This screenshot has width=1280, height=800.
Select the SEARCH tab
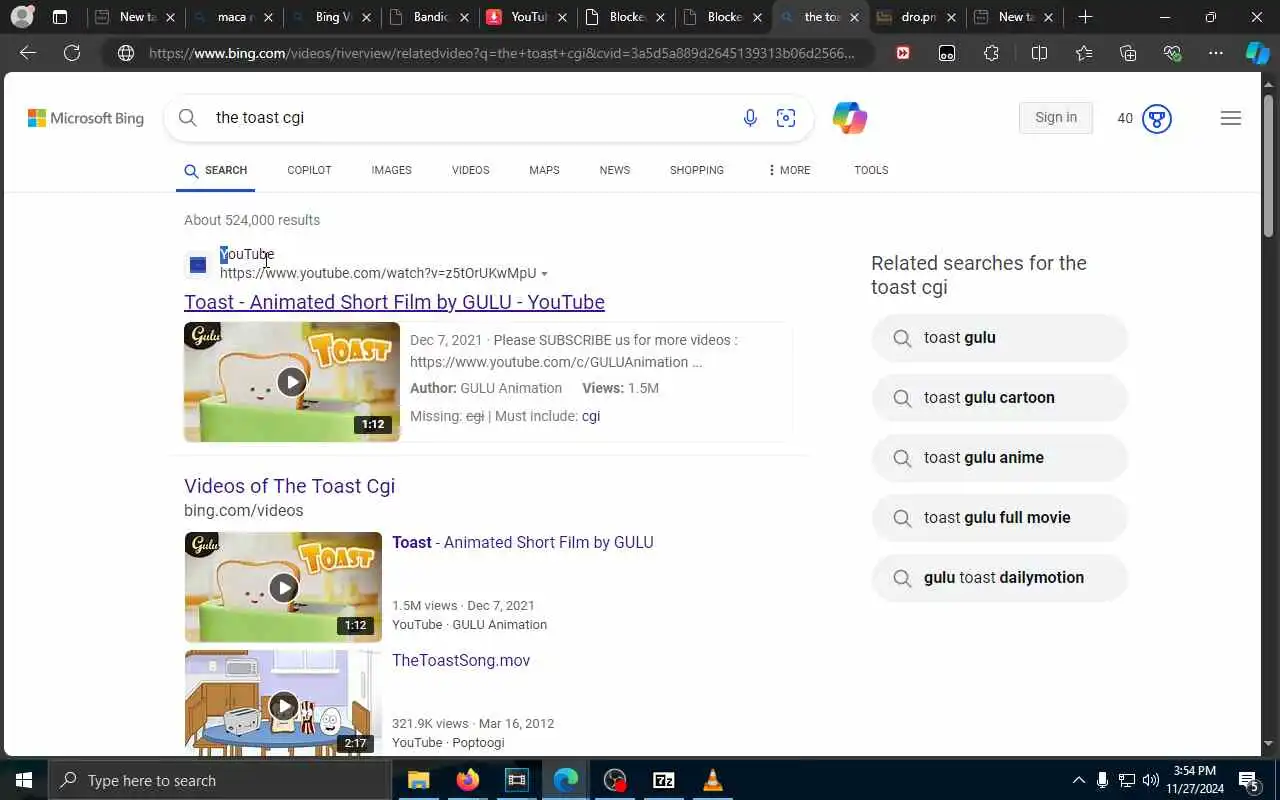(216, 170)
